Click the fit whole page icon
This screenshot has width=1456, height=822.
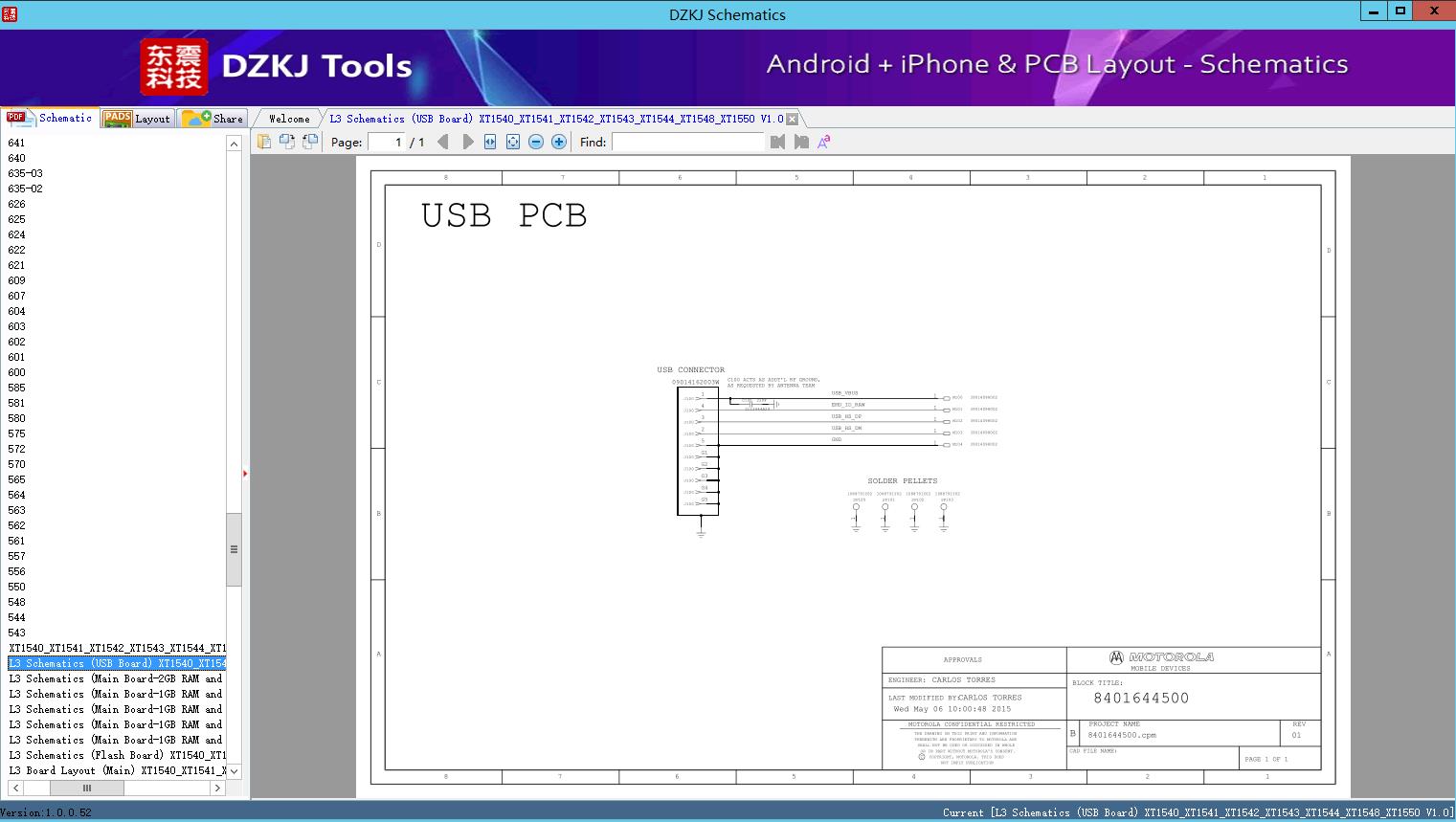pyautogui.click(x=512, y=141)
